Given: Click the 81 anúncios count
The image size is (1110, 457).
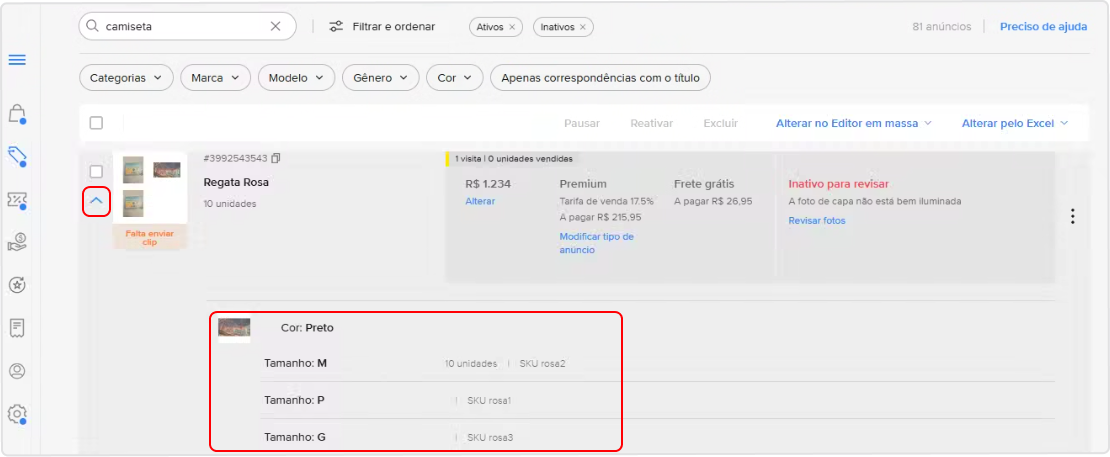Looking at the screenshot, I should 942,27.
